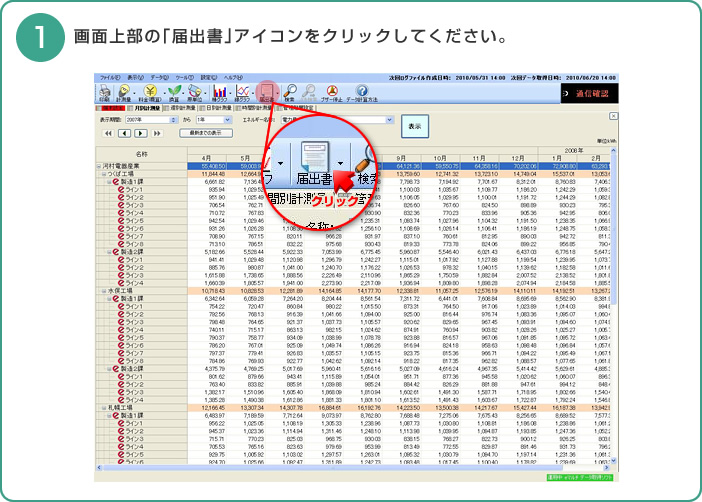Show the 線グラフ line chart
The image size is (702, 502).
point(242,91)
